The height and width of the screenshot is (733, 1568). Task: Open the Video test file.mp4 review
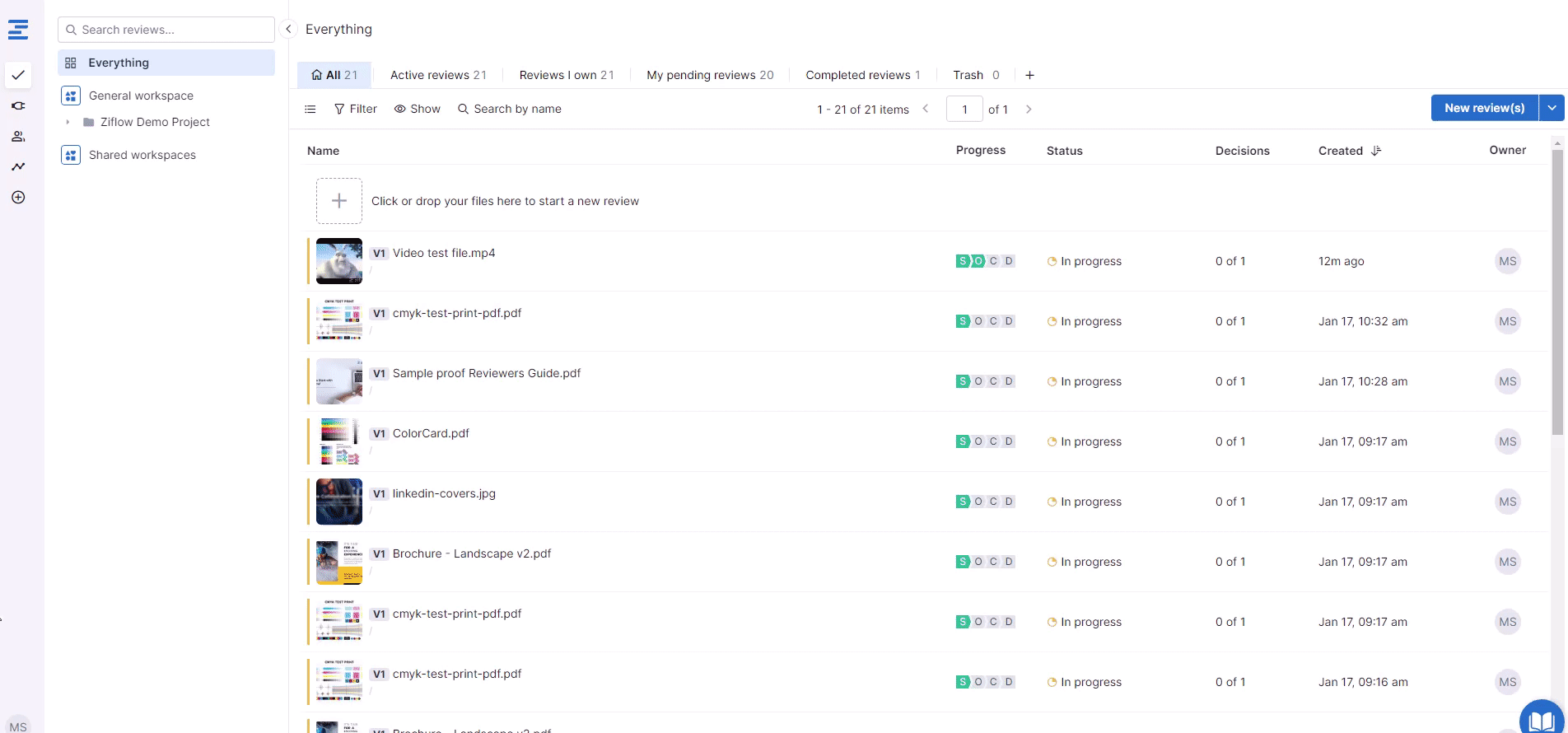(444, 253)
